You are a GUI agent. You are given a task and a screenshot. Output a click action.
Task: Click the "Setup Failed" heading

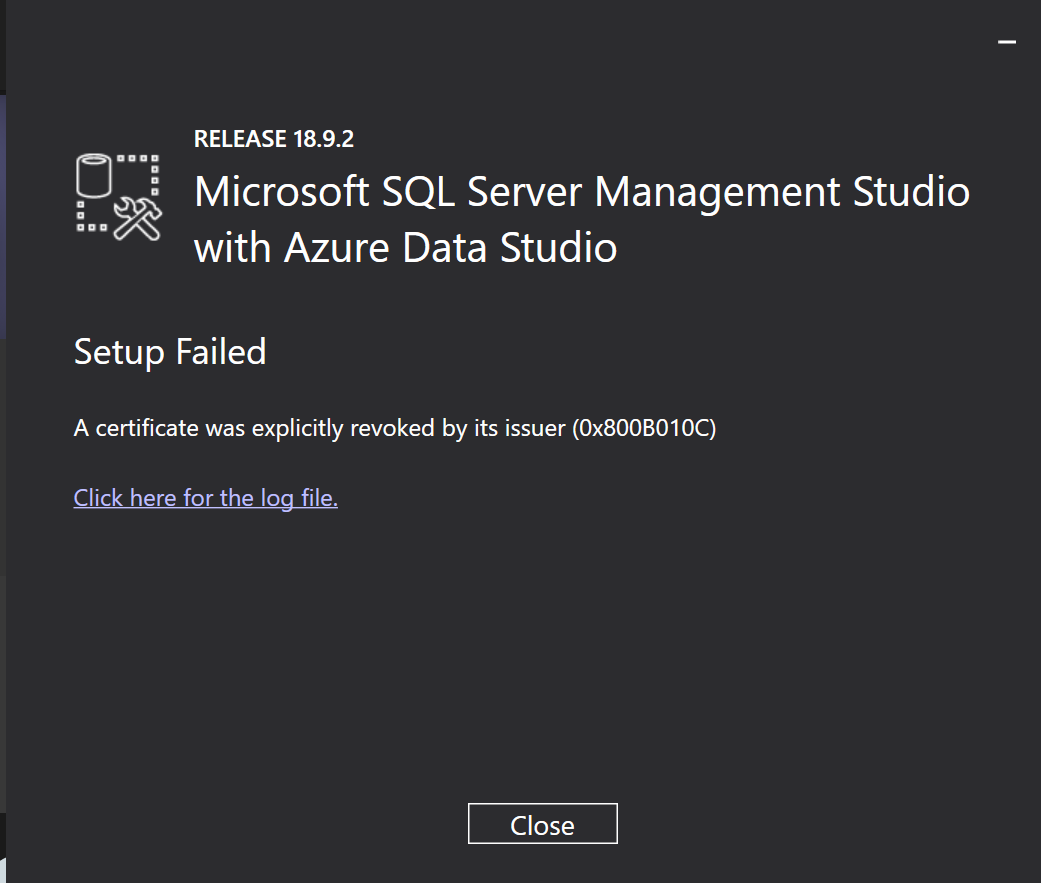[x=170, y=352]
